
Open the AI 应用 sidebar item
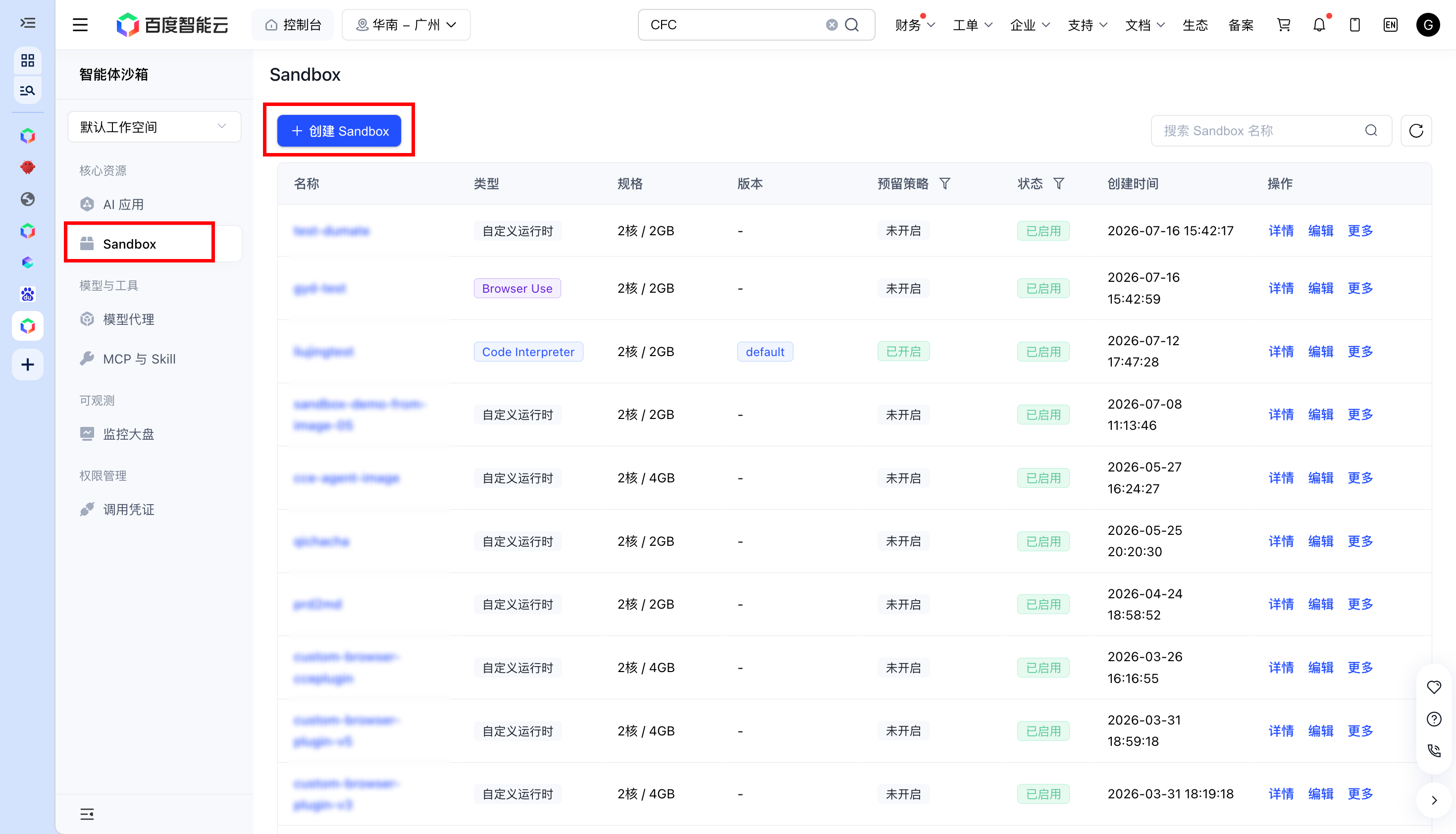pyautogui.click(x=154, y=204)
